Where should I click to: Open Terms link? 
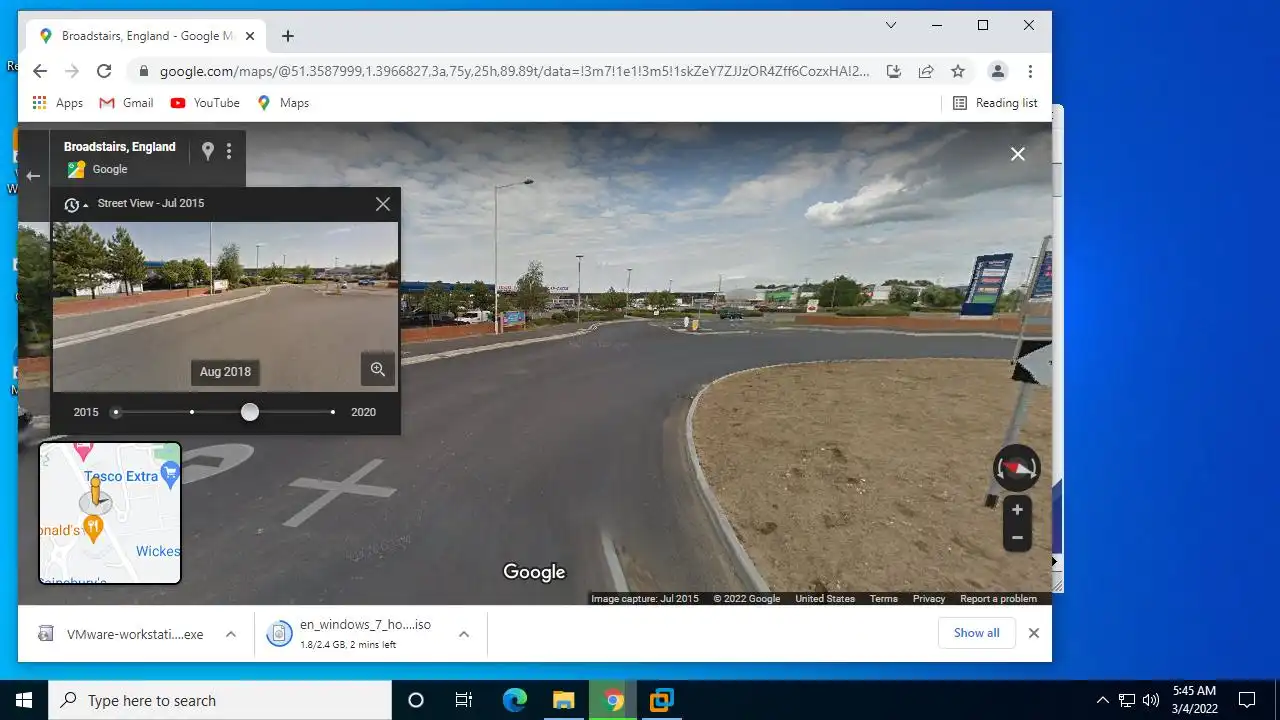[883, 599]
